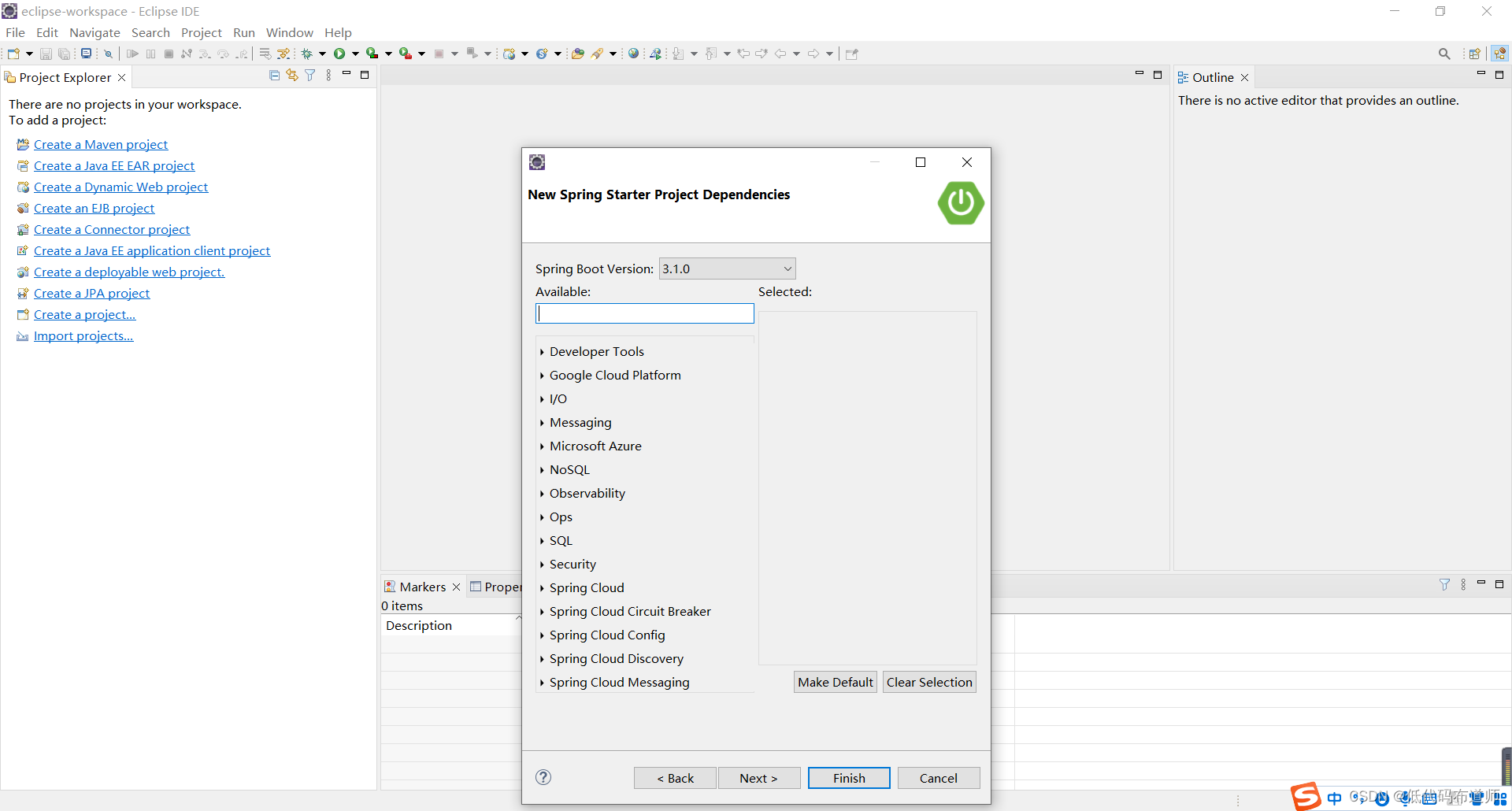This screenshot has height=811, width=1512.
Task: Open the terminal console toolbar icon
Action: (x=87, y=54)
